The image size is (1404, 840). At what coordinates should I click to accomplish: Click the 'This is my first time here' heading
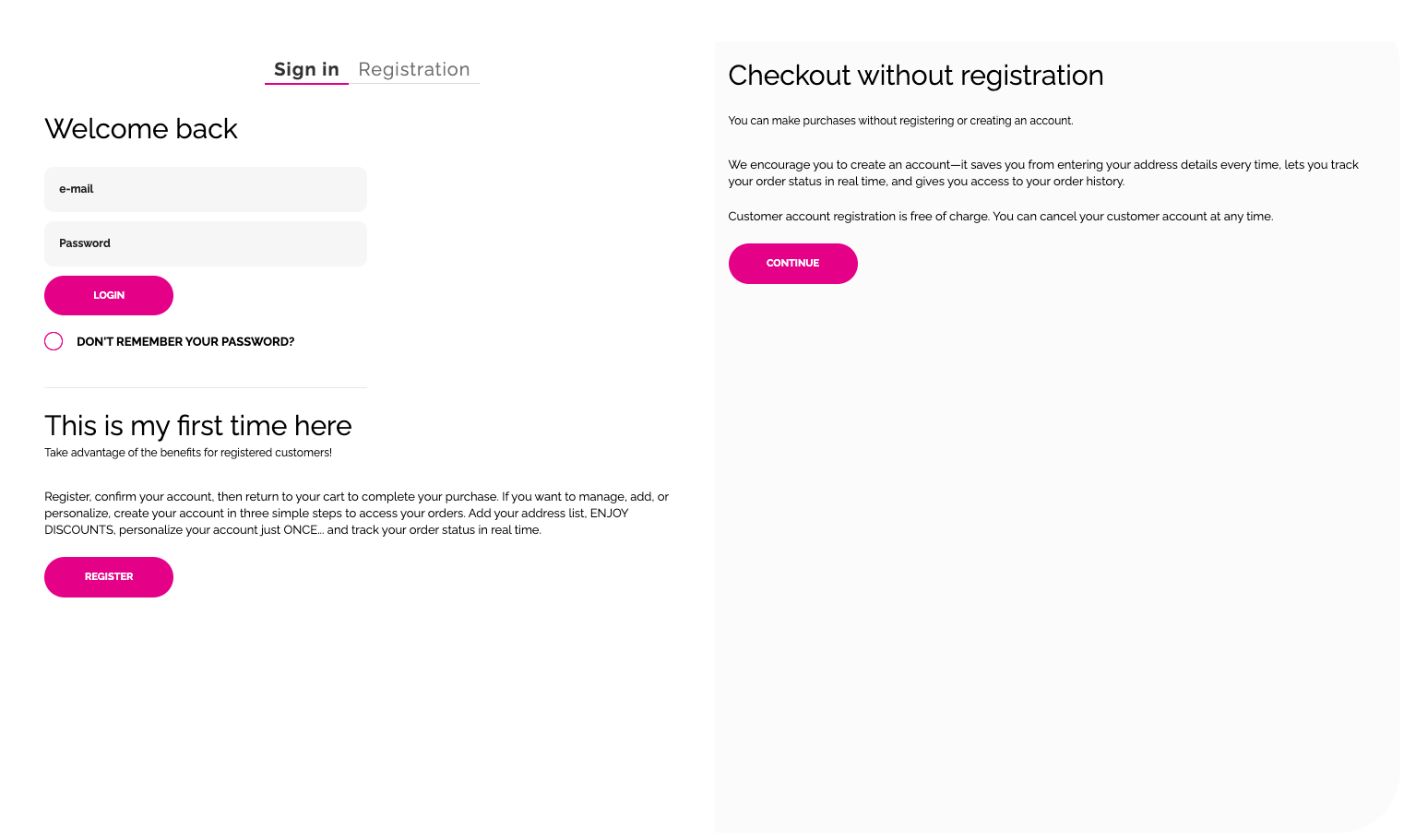tap(198, 426)
